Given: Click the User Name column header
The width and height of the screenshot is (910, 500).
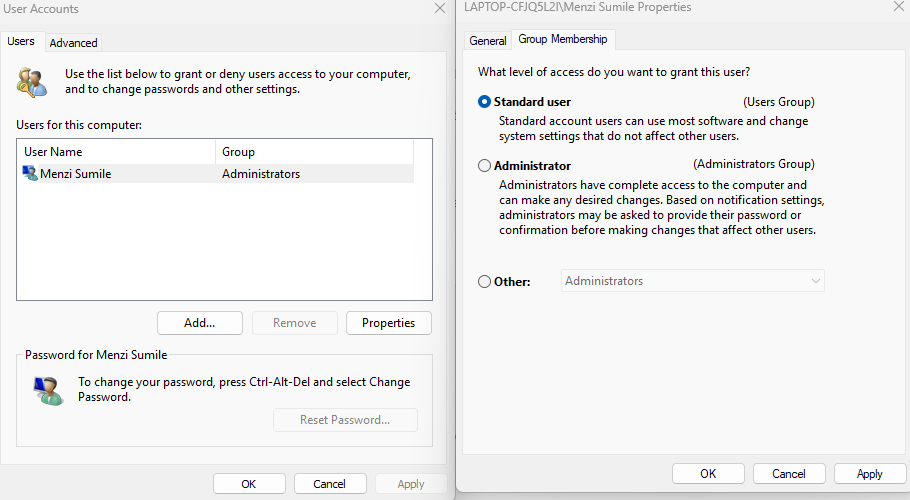Looking at the screenshot, I should 116,151.
